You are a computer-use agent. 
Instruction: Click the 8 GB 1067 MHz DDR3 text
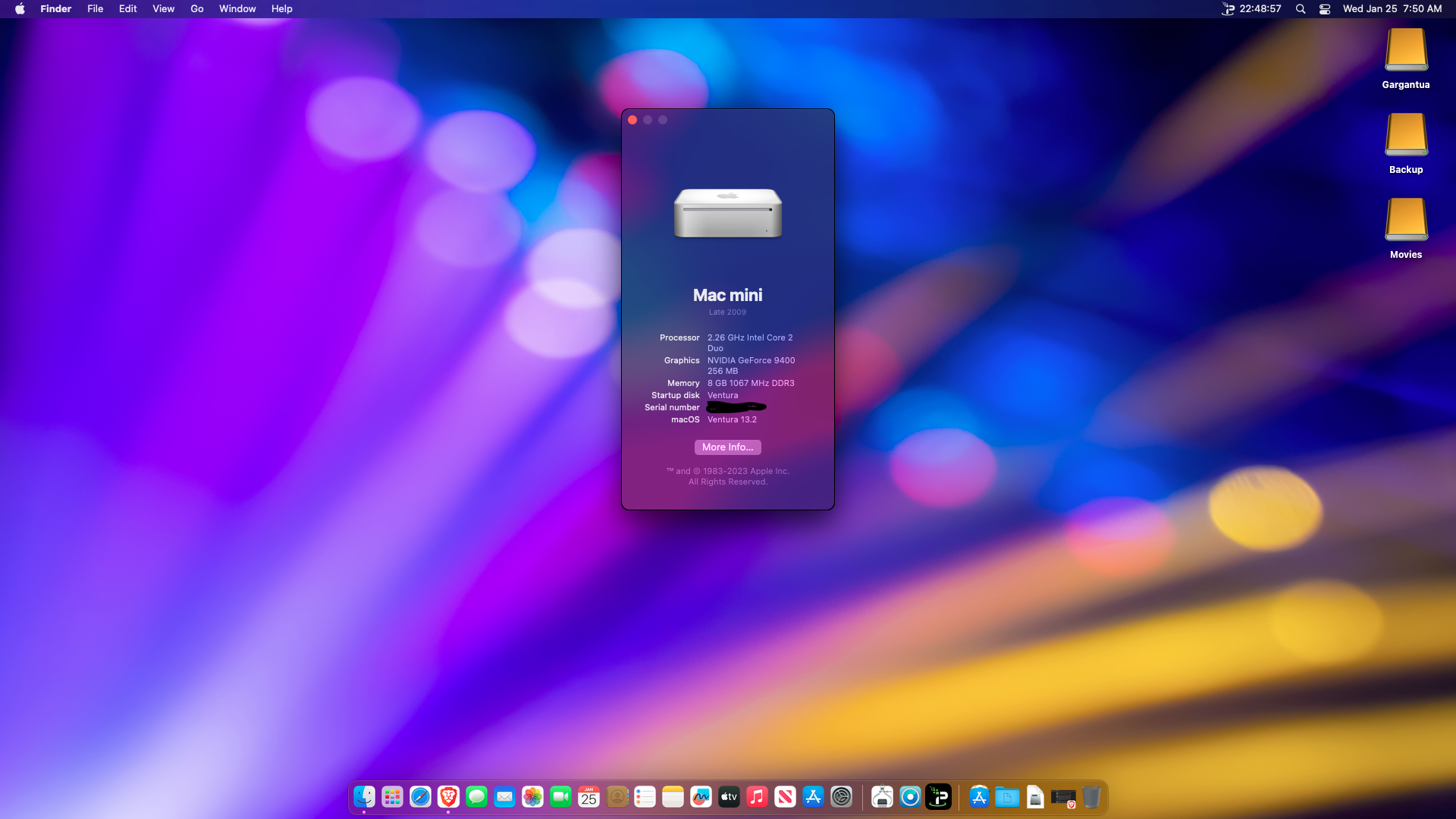click(x=751, y=383)
